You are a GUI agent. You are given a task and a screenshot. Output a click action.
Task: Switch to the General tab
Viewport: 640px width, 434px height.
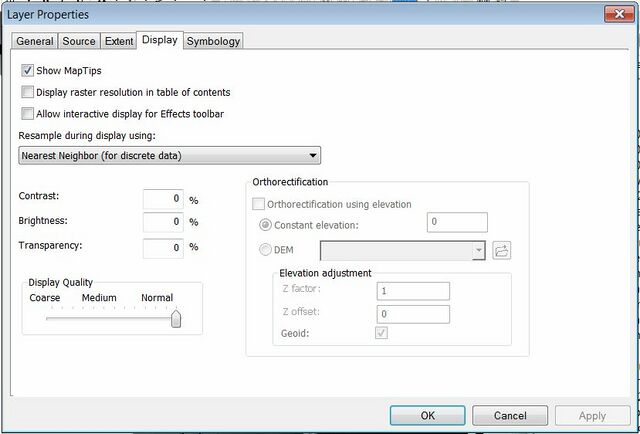point(35,41)
